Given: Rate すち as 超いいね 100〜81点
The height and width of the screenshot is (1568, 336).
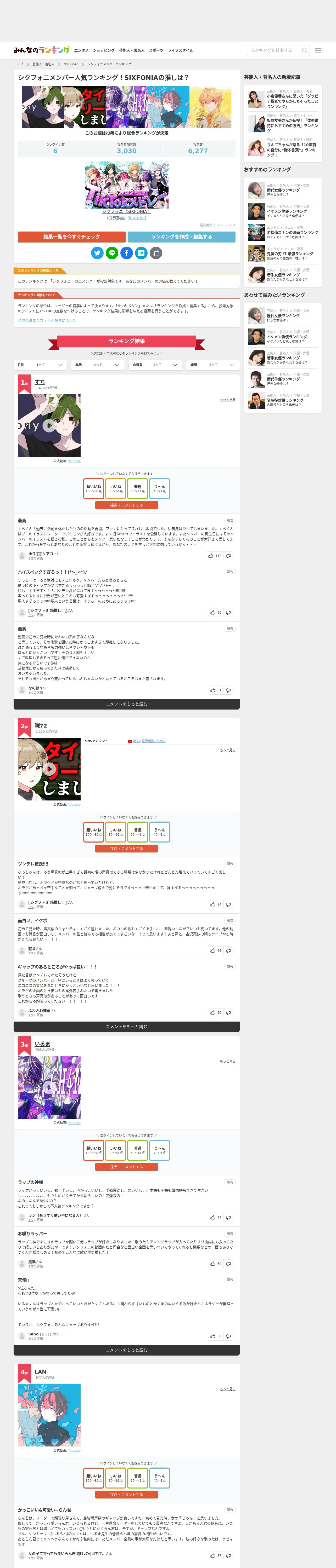Looking at the screenshot, I should click(x=94, y=489).
